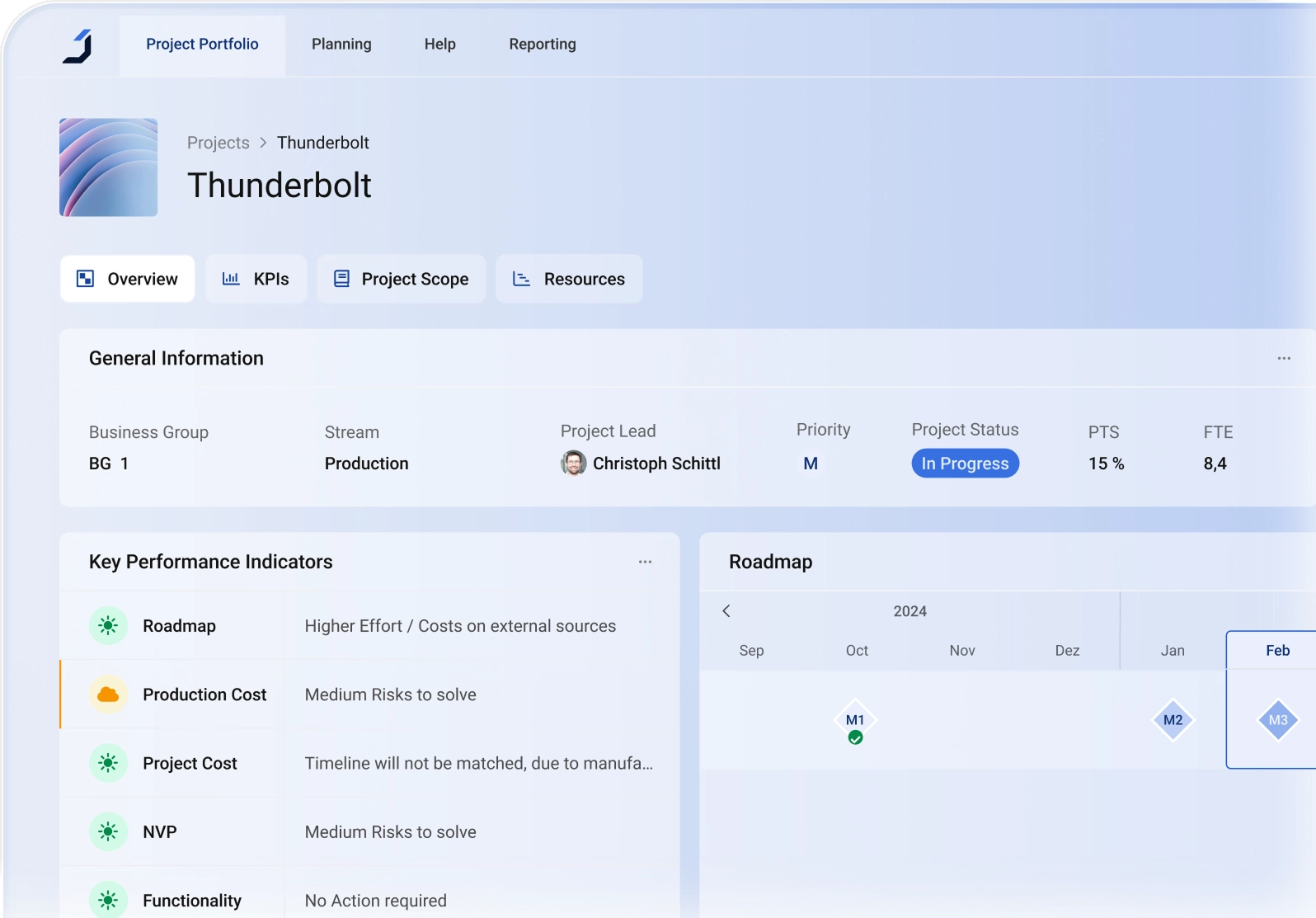
Task: Click 'No Action required' in Functionality row
Action: coord(375,901)
